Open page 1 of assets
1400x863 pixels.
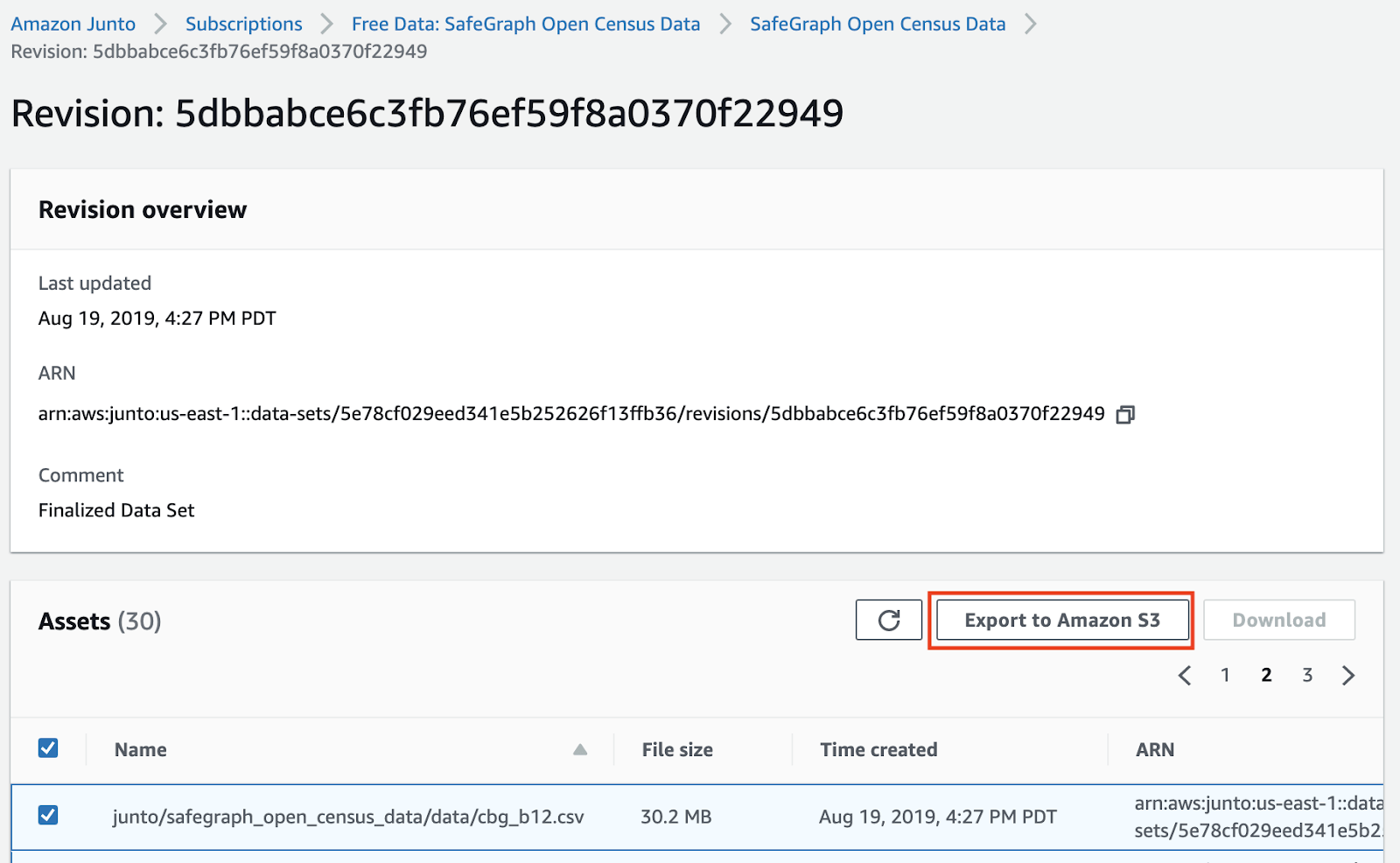[x=1225, y=676]
